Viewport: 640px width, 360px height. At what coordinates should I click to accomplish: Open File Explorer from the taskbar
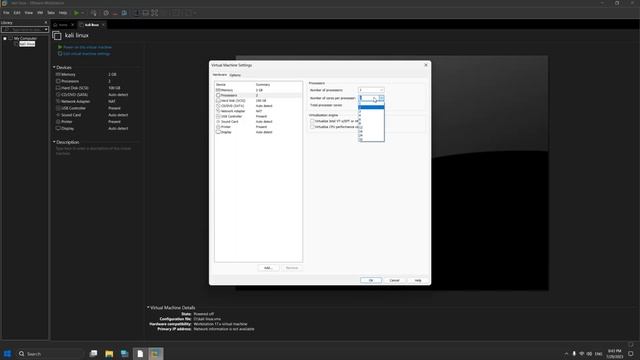tap(109, 353)
